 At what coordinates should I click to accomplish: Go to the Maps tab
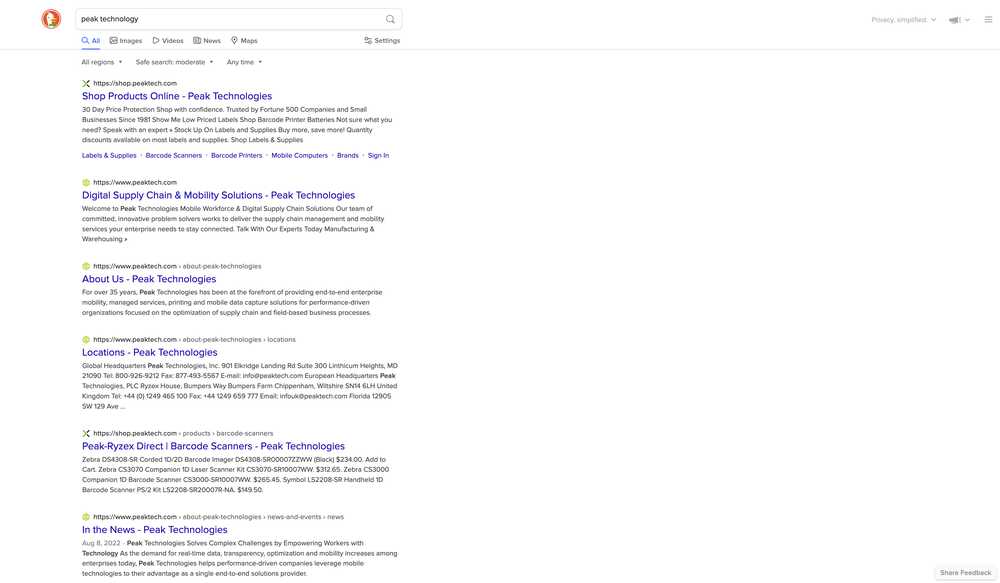click(244, 41)
